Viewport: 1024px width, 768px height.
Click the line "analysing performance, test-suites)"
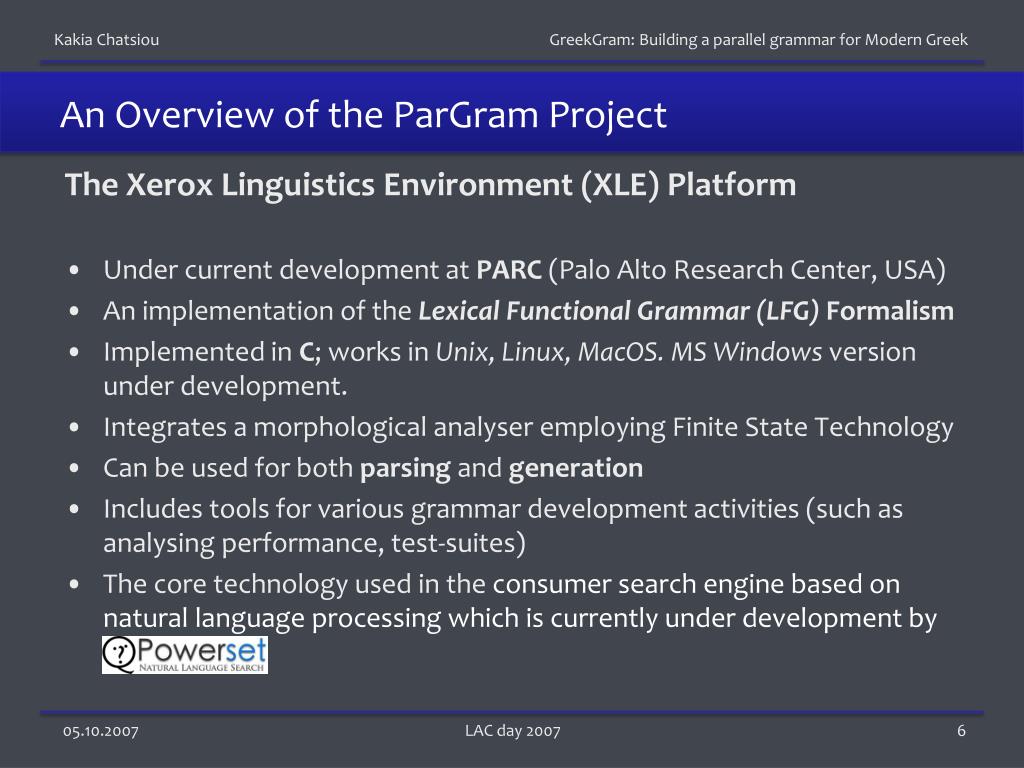click(x=314, y=544)
